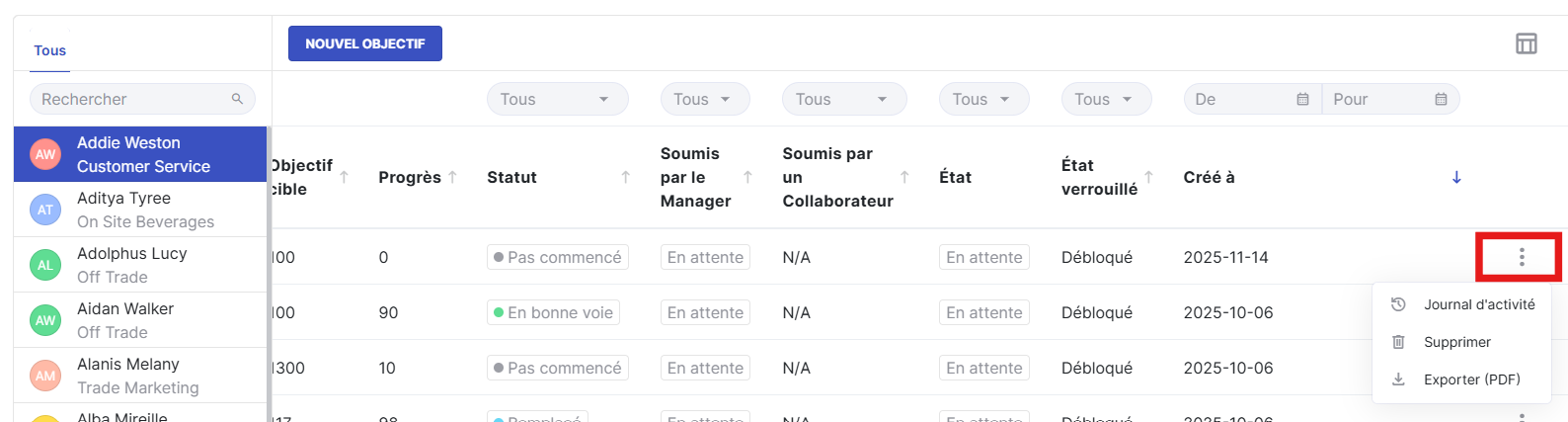Image resolution: width=1568 pixels, height=422 pixels.
Task: Click the search magnifier icon
Action: point(237,99)
